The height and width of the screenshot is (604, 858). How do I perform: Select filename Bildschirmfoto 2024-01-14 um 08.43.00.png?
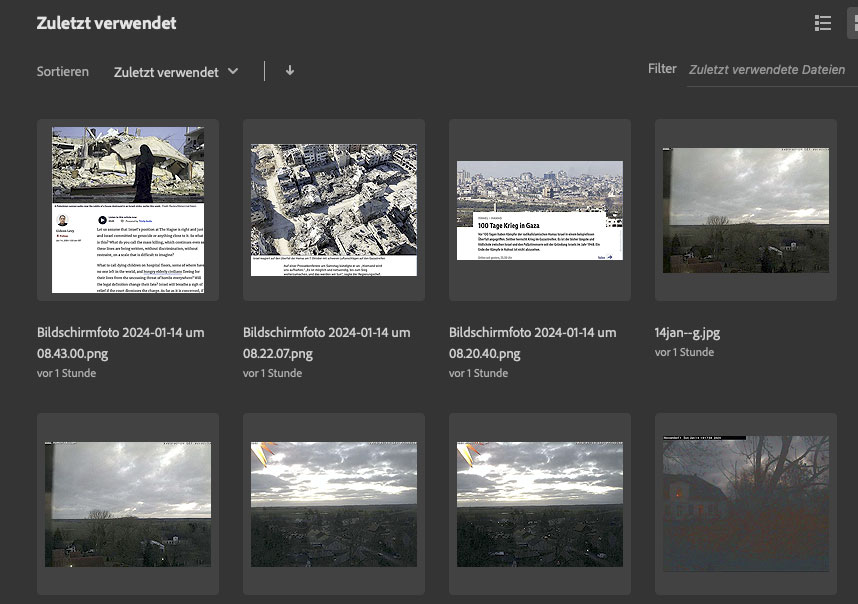120,342
